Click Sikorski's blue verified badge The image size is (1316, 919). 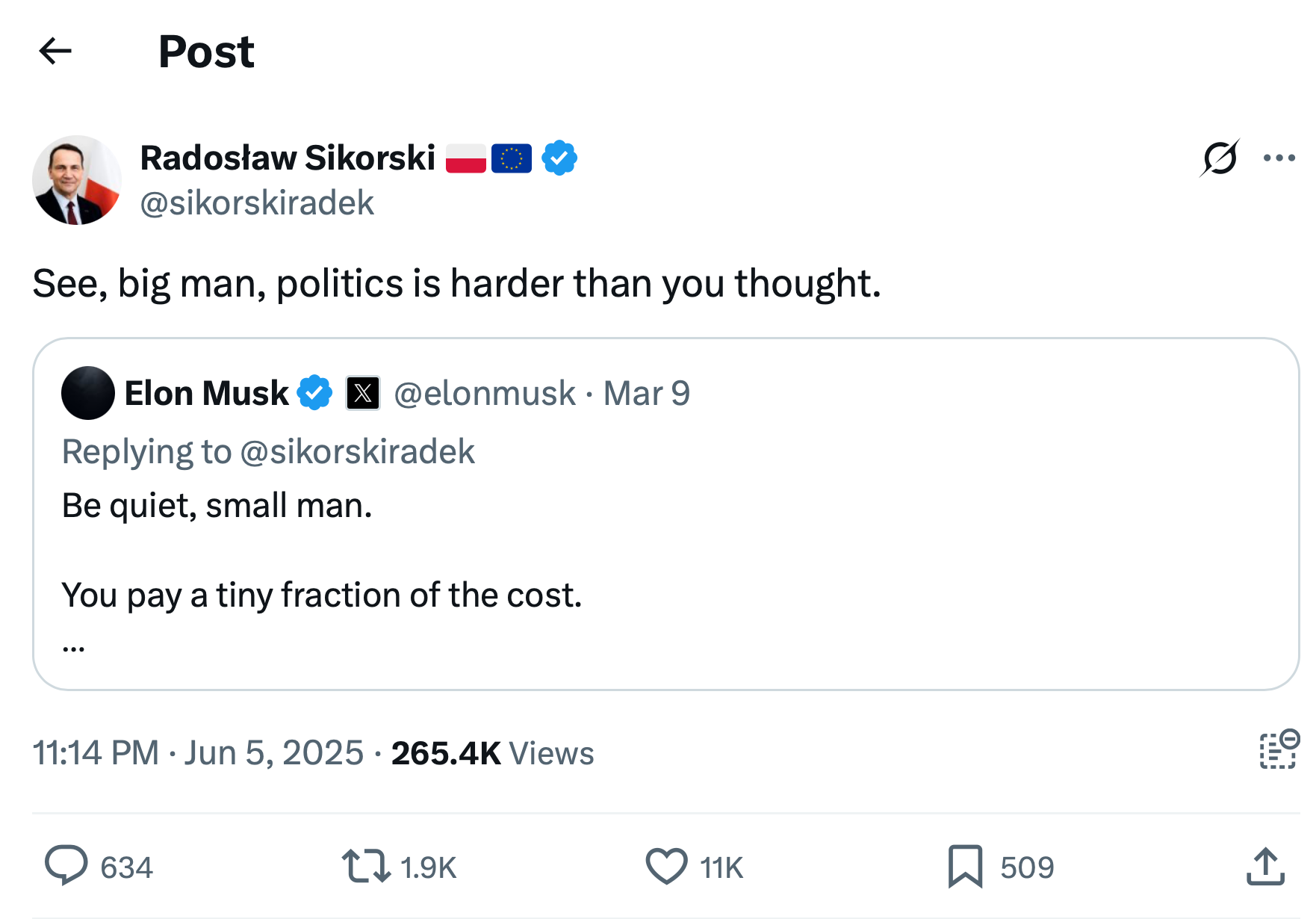click(559, 158)
